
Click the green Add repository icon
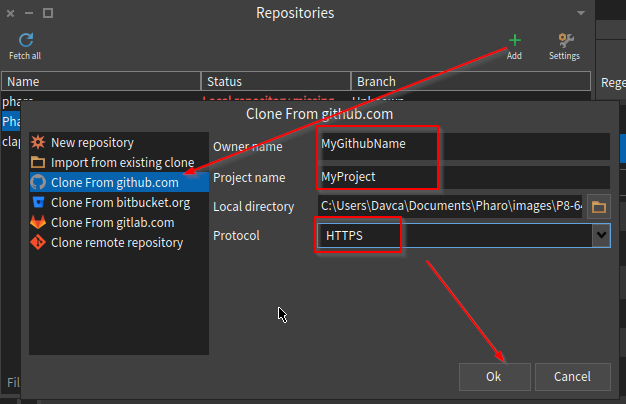(514, 41)
